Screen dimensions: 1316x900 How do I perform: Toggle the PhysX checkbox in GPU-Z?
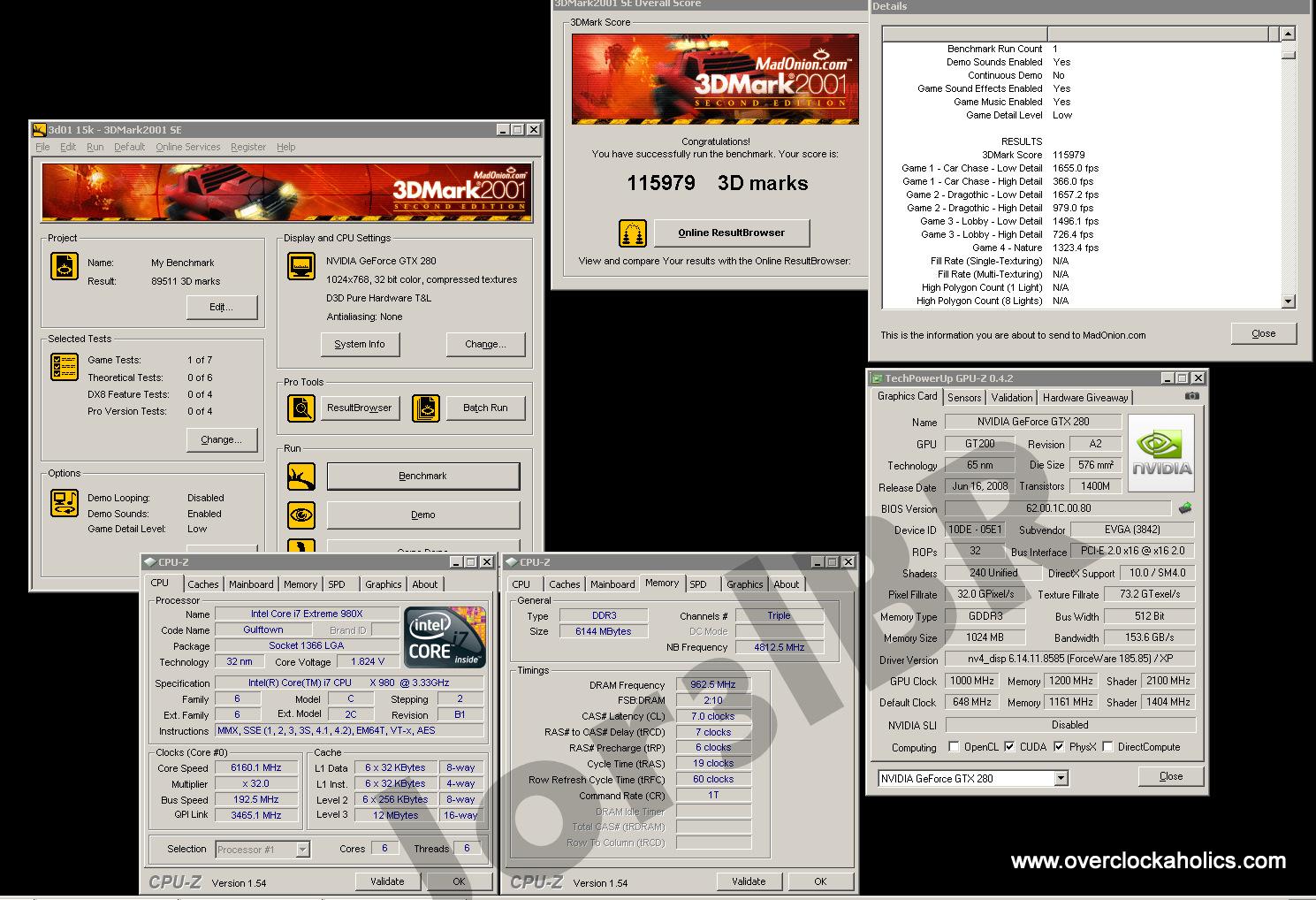tap(1059, 746)
